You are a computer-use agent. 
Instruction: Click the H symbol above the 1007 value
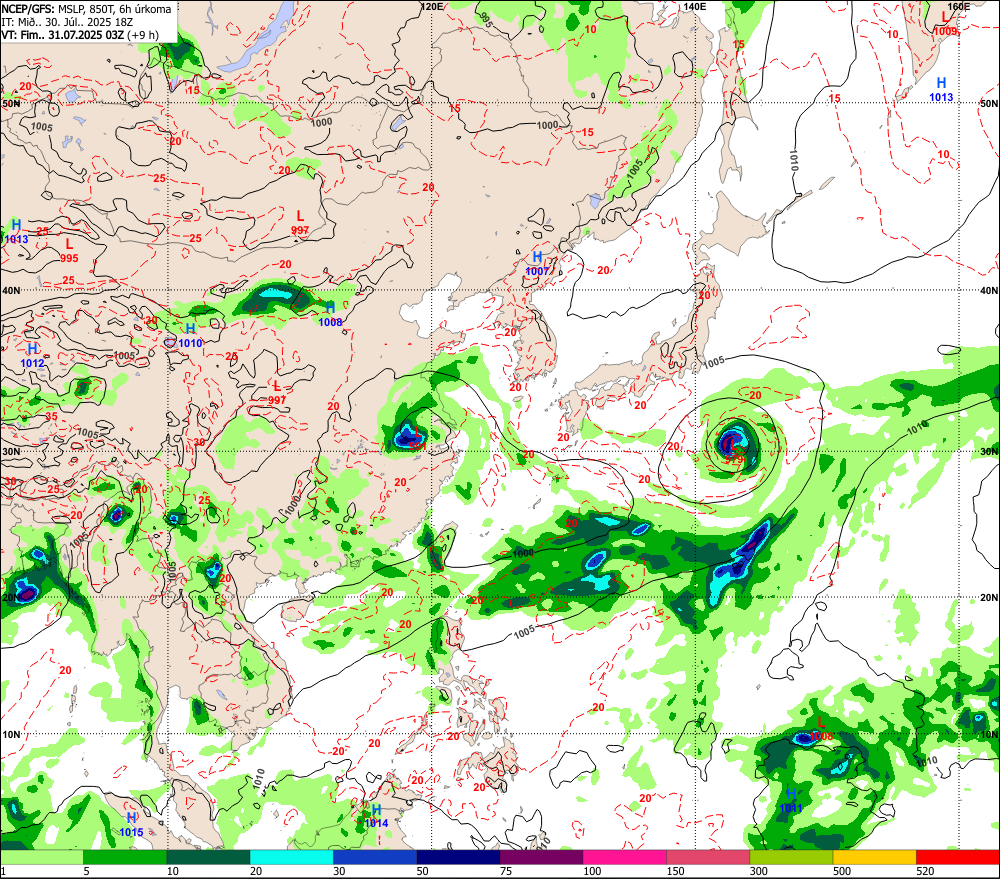(x=538, y=257)
